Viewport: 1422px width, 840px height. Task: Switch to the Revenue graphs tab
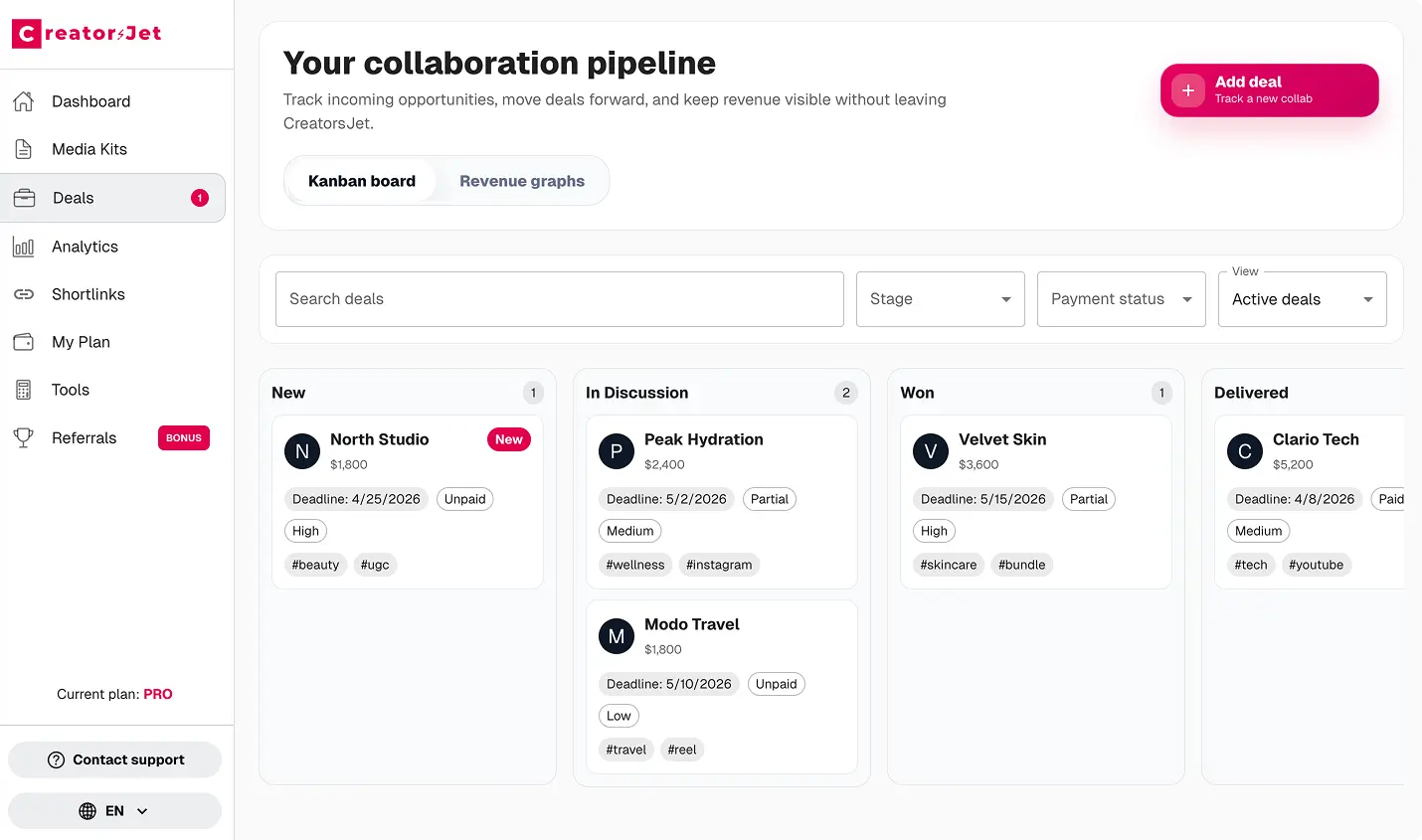pos(521,181)
